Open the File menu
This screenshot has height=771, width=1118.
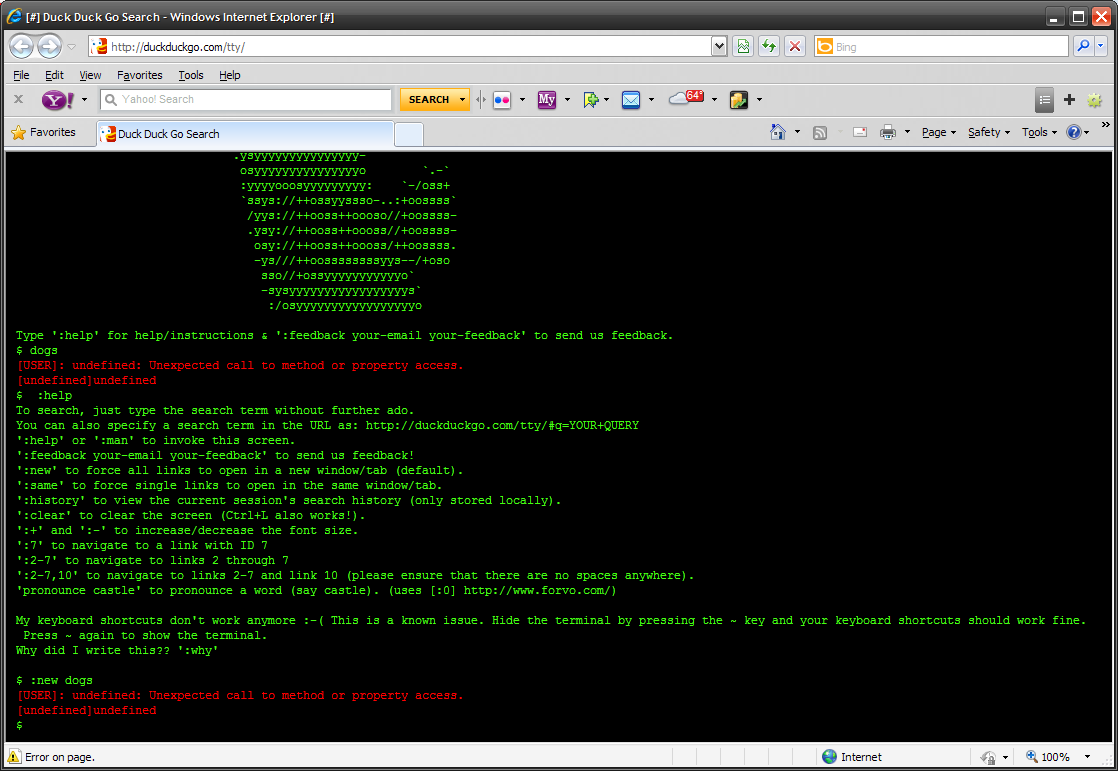(21, 75)
